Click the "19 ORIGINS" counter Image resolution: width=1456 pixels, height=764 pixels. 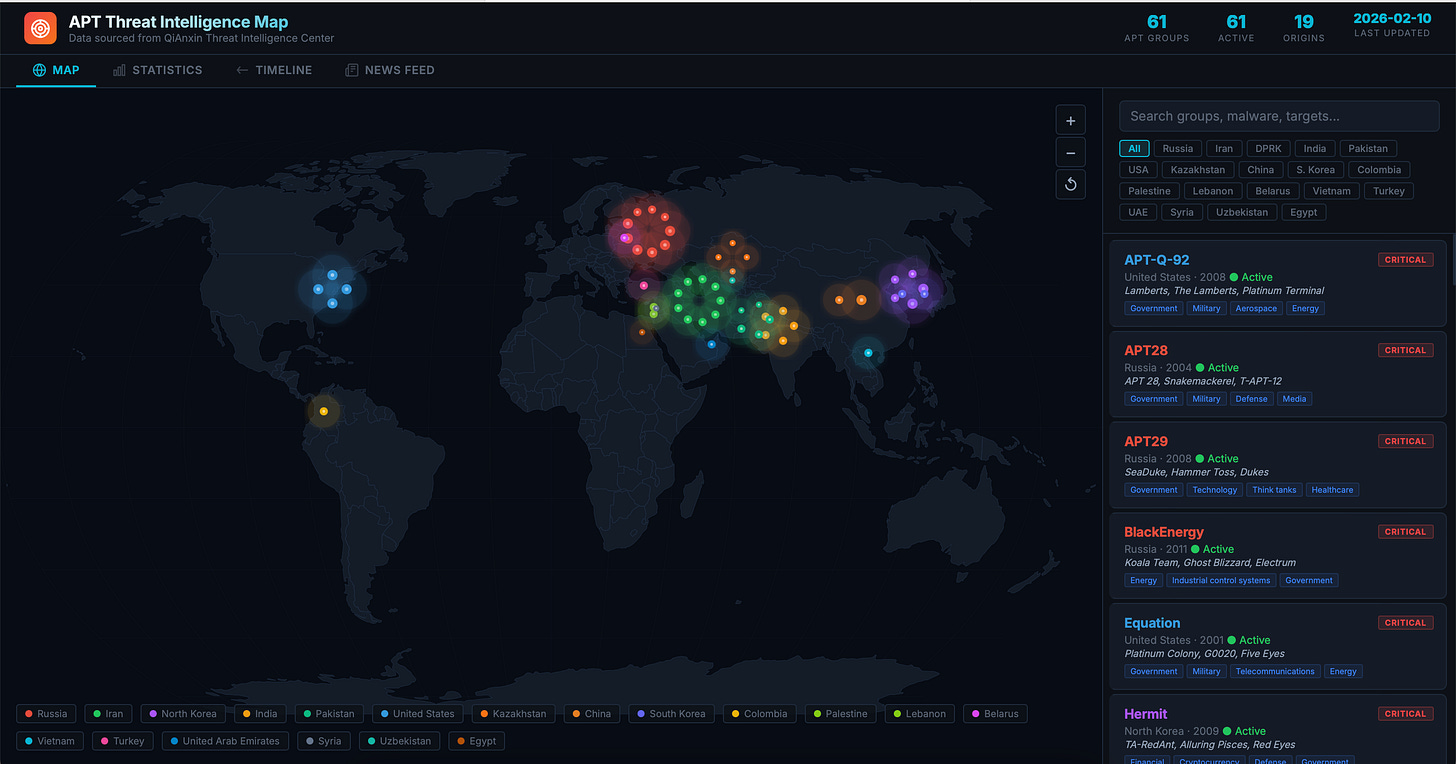coord(1304,28)
